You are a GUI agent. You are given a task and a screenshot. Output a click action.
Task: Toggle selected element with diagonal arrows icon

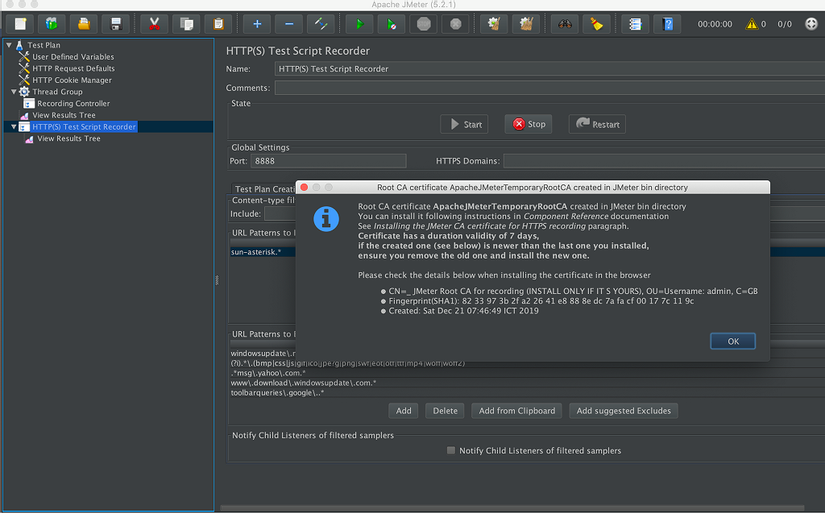tap(321, 24)
